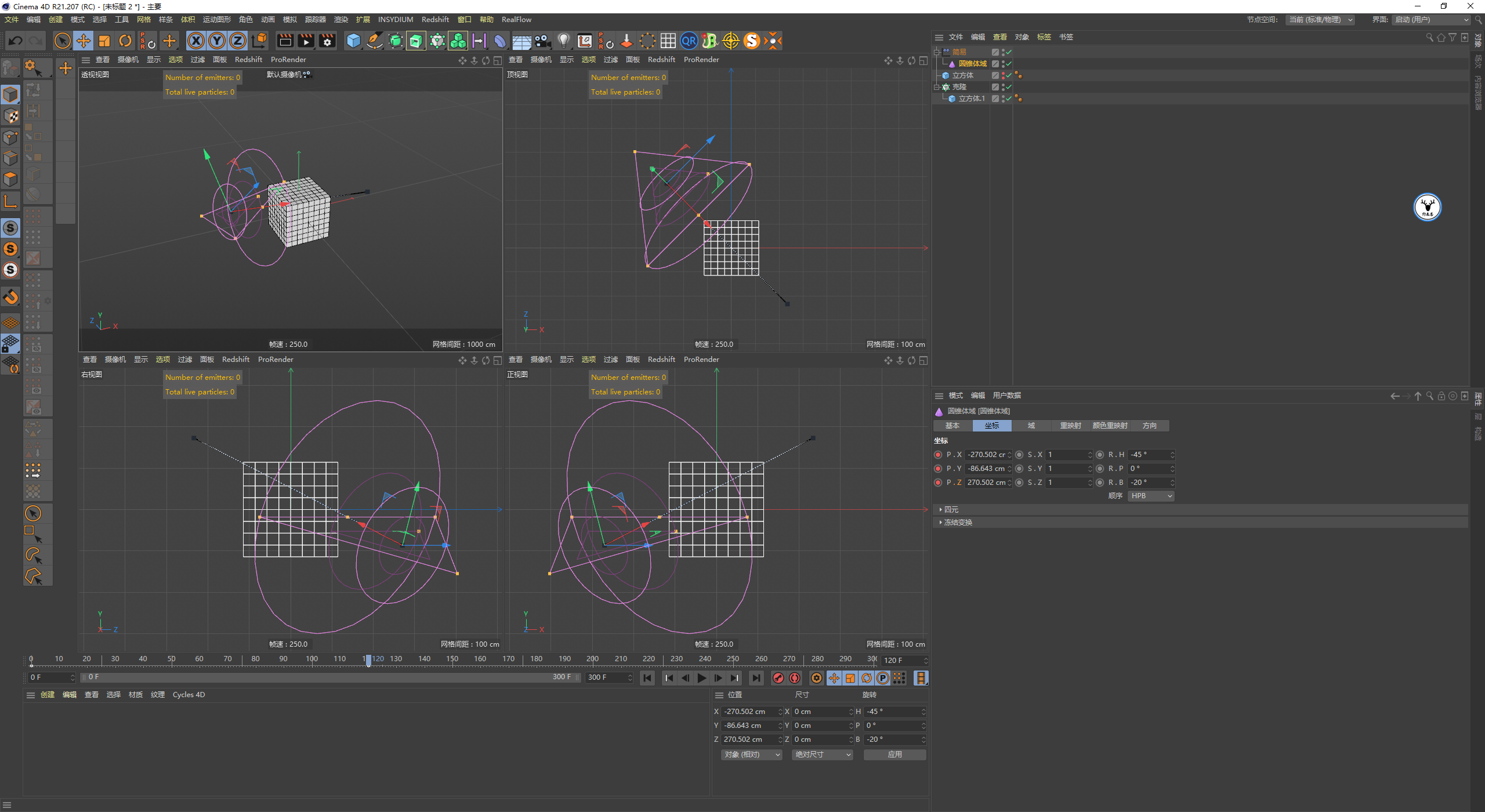Open the 对象 (相对) coordinate mode dropdown
This screenshot has height=812, width=1485.
coord(752,755)
